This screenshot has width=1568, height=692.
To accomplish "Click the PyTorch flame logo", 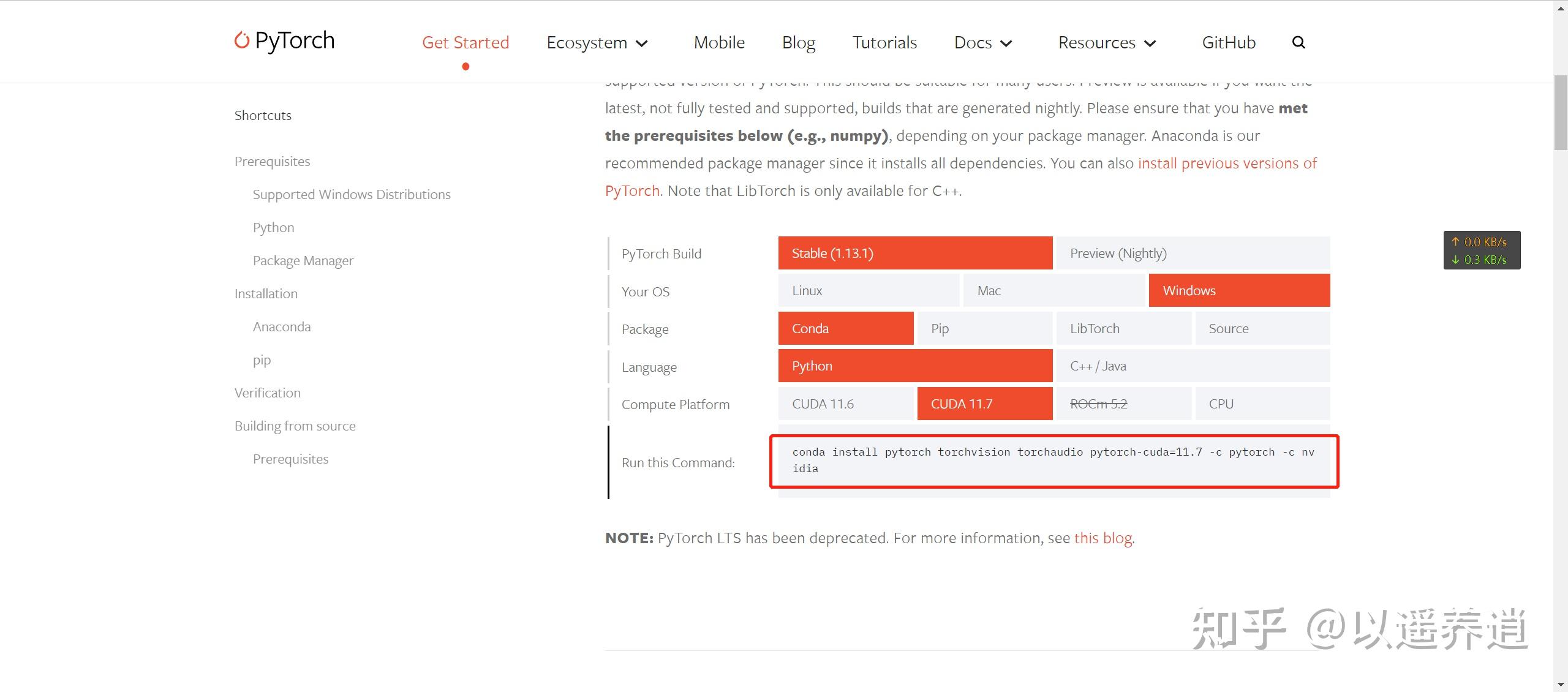I will tap(243, 40).
